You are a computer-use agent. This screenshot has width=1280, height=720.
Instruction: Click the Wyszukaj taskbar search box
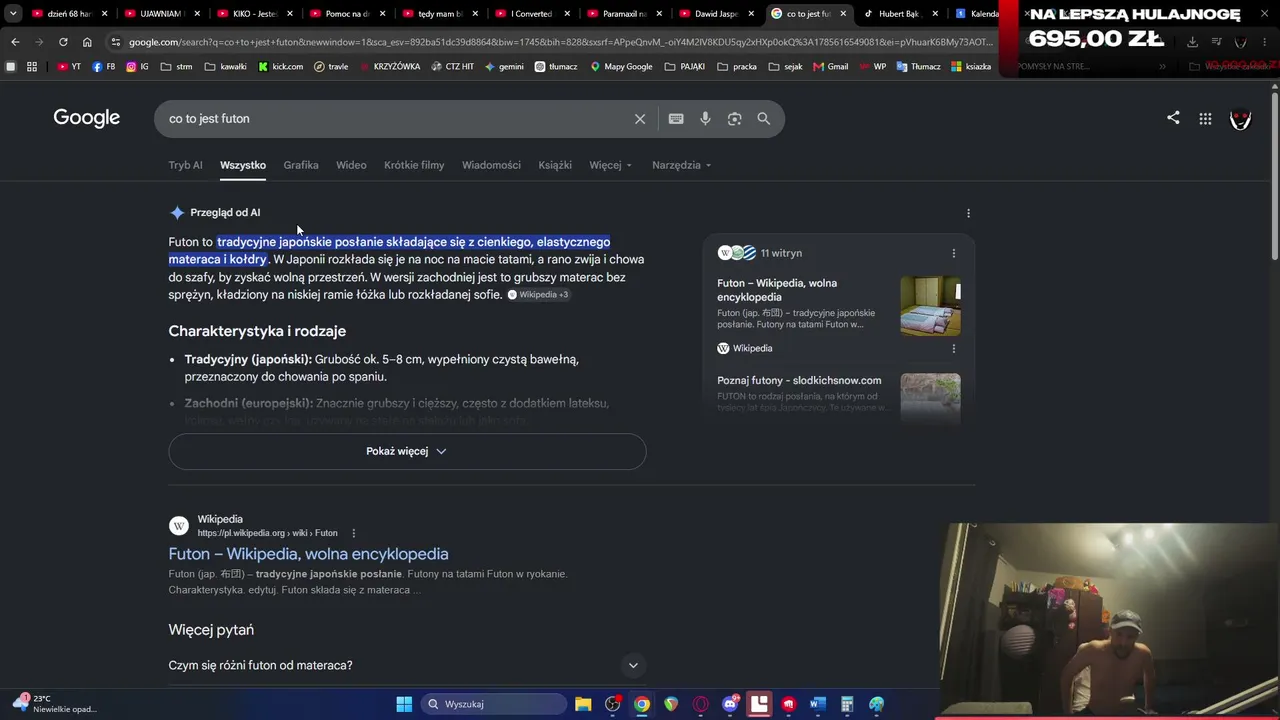pos(493,704)
